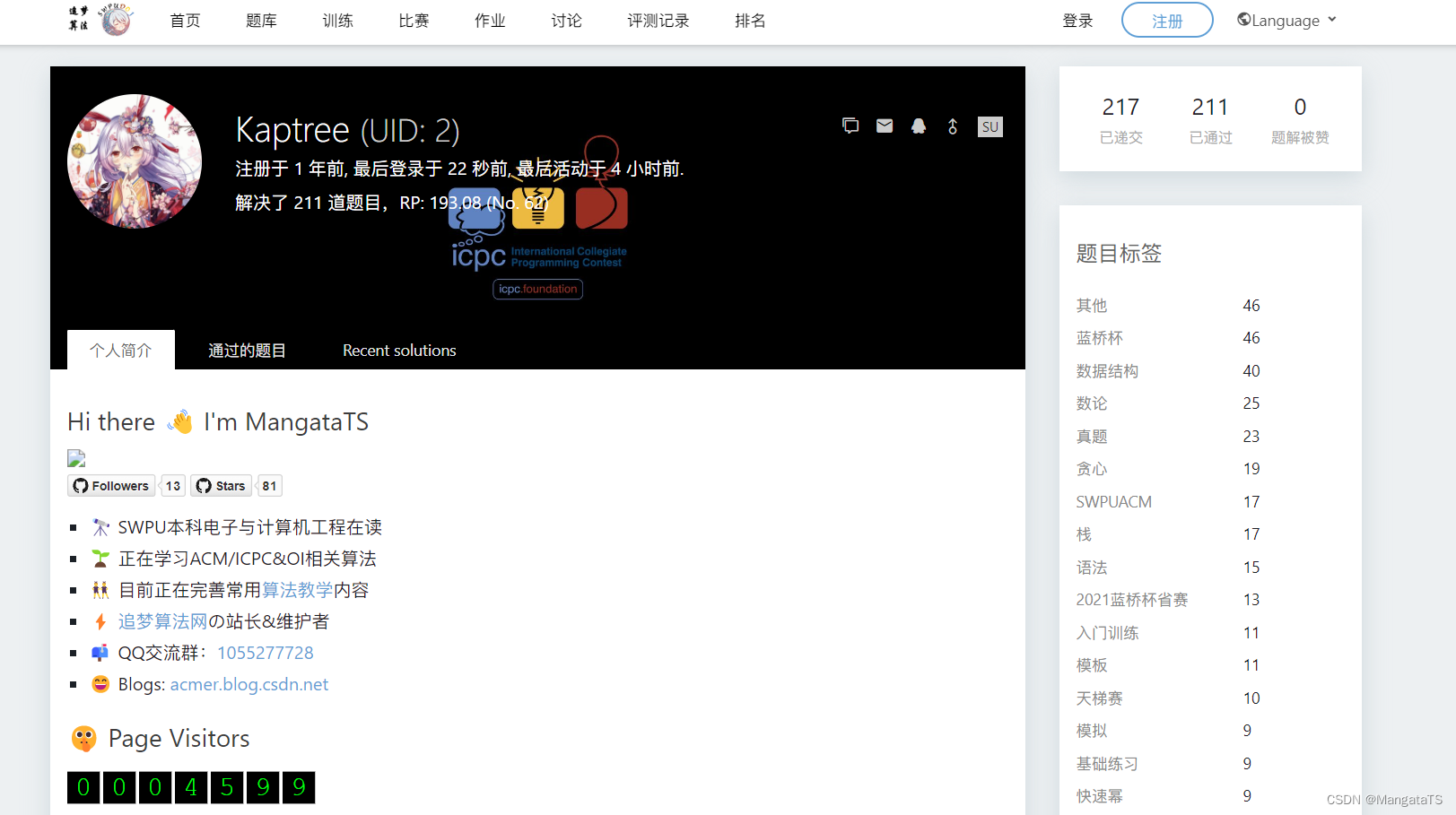
Task: Click the Stars count 81
Action: pyautogui.click(x=269, y=486)
